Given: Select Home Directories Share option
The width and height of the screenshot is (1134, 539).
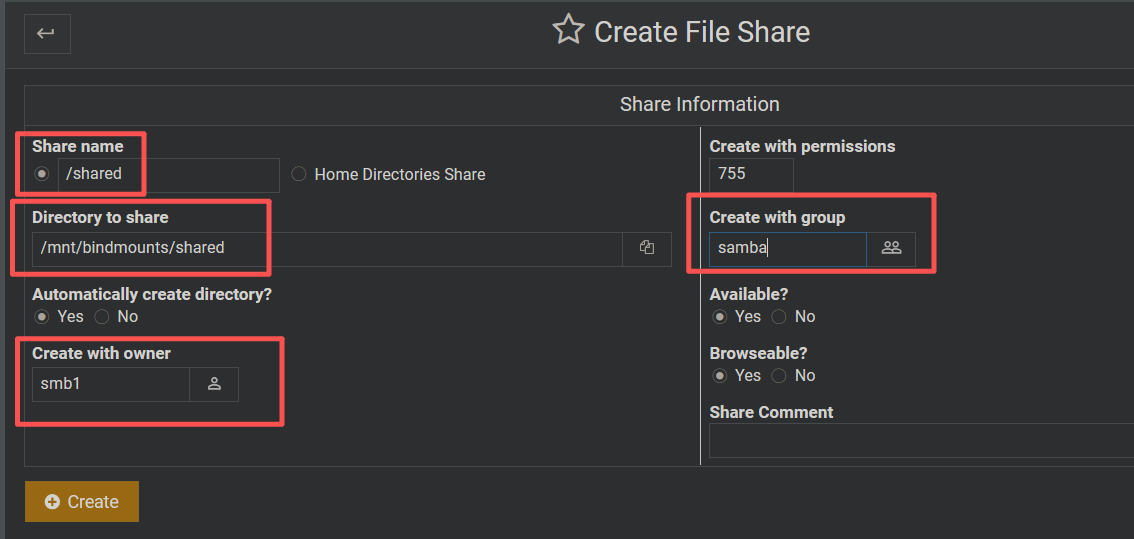Looking at the screenshot, I should pos(299,174).
